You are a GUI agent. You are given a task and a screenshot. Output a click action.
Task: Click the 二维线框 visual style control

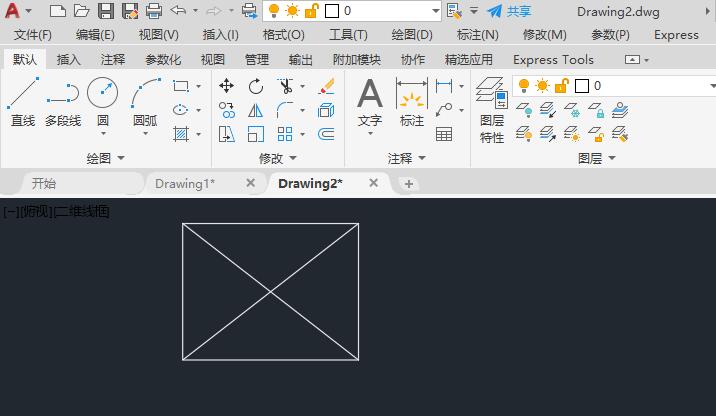click(x=82, y=211)
